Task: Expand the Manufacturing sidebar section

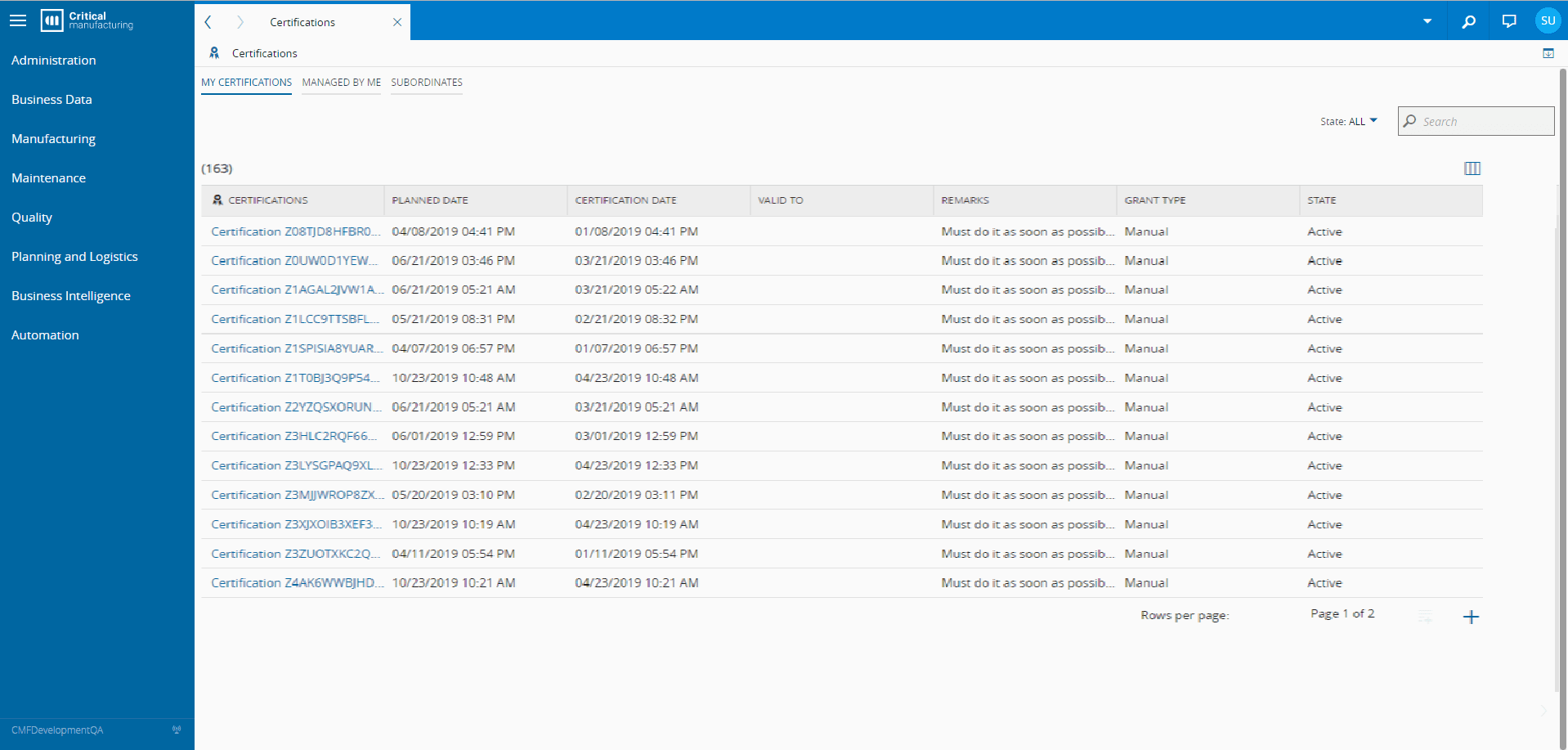Action: (54, 139)
